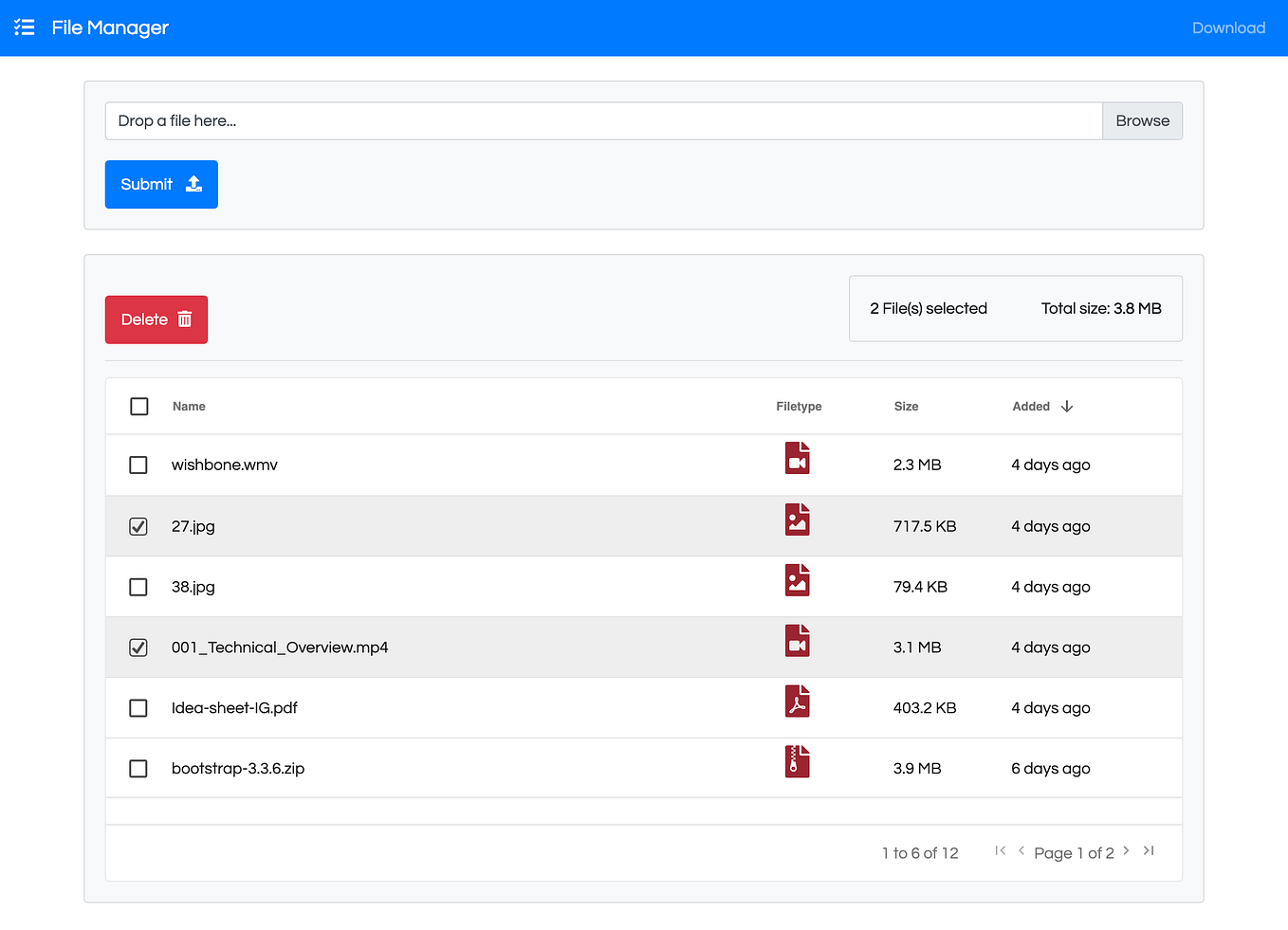Viewport: 1288px width, 930px height.
Task: Click the file name 38.jpg
Action: [x=193, y=587]
